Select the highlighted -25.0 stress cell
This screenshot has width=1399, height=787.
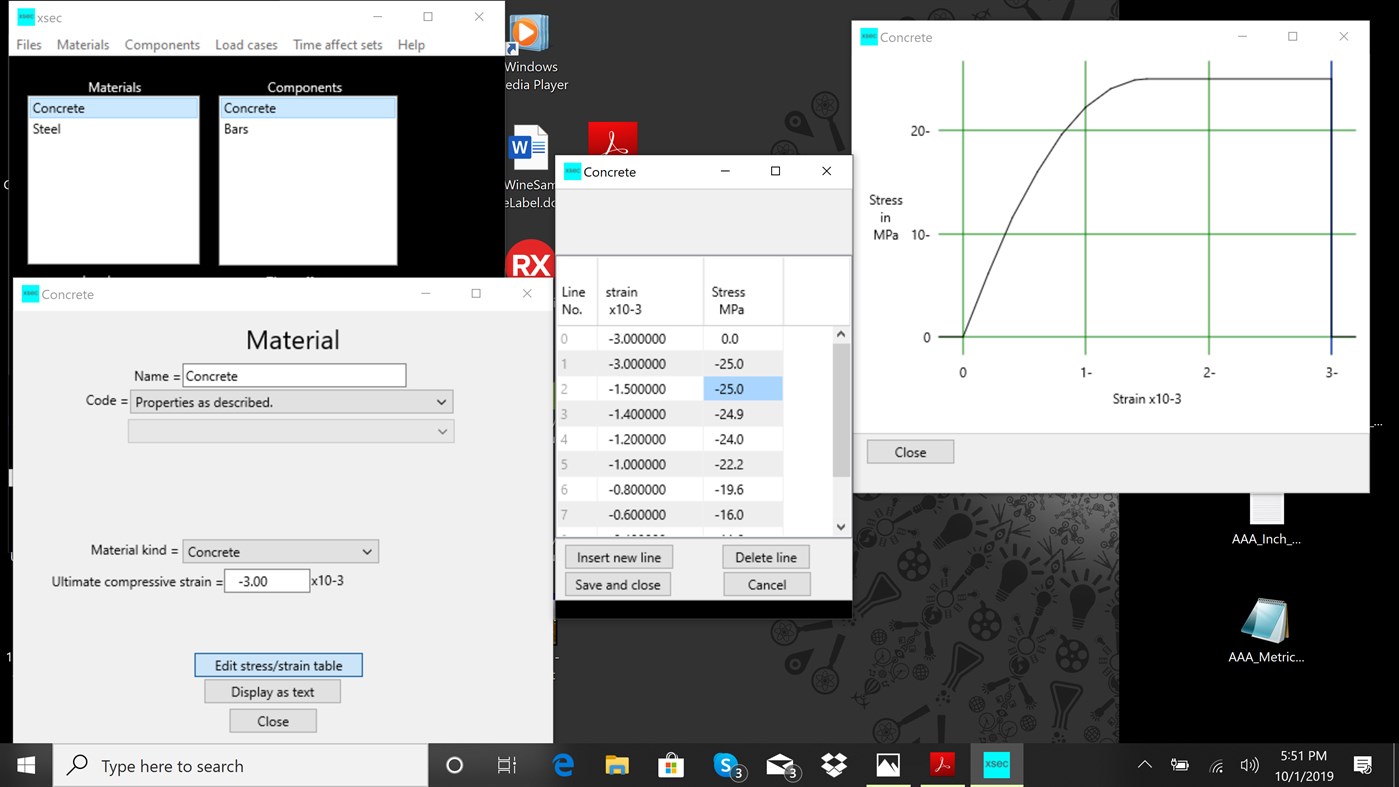[745, 388]
